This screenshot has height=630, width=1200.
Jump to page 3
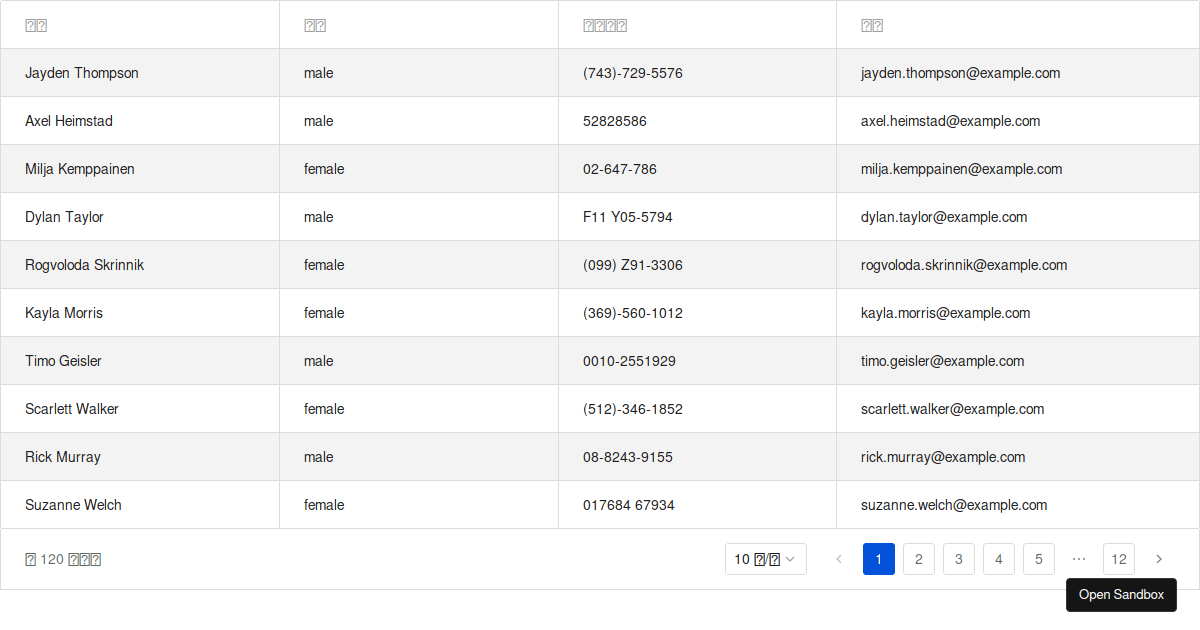click(959, 559)
